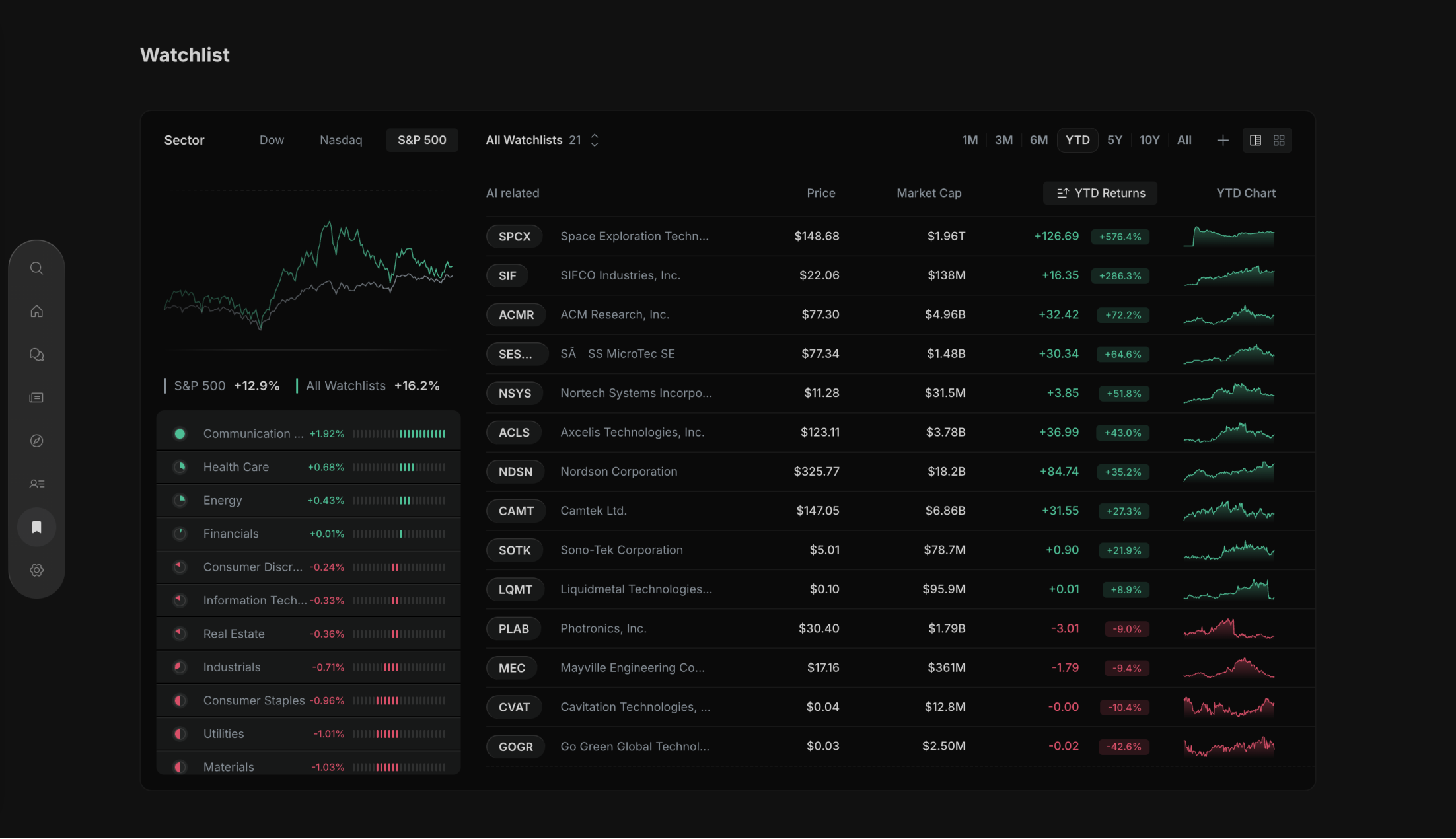The width and height of the screenshot is (1456, 839).
Task: Click the Energy sector pie icon
Action: click(x=180, y=500)
